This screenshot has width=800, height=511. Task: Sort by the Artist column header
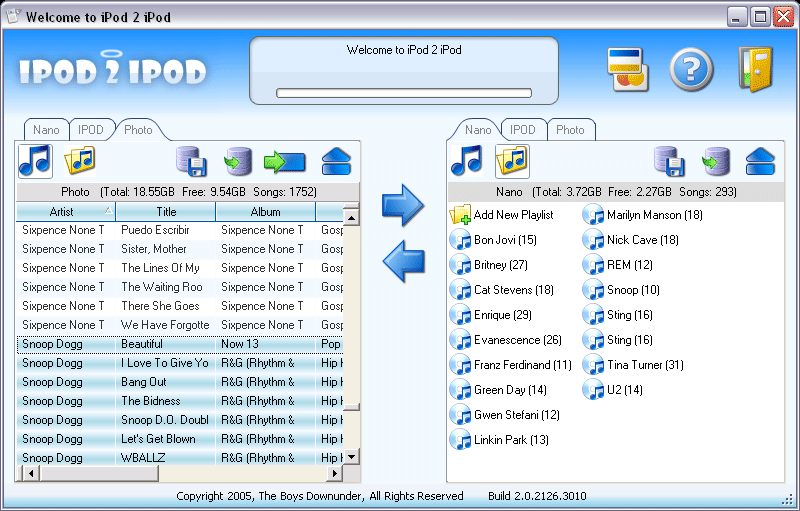tap(66, 212)
